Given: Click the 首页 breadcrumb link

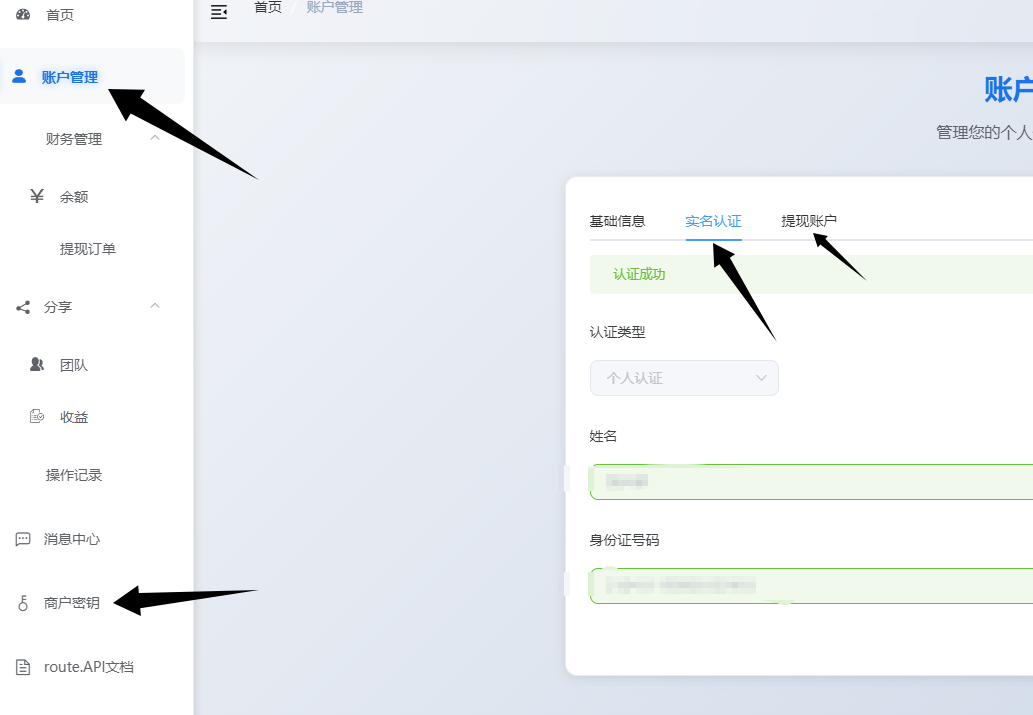Looking at the screenshot, I should point(267,8).
